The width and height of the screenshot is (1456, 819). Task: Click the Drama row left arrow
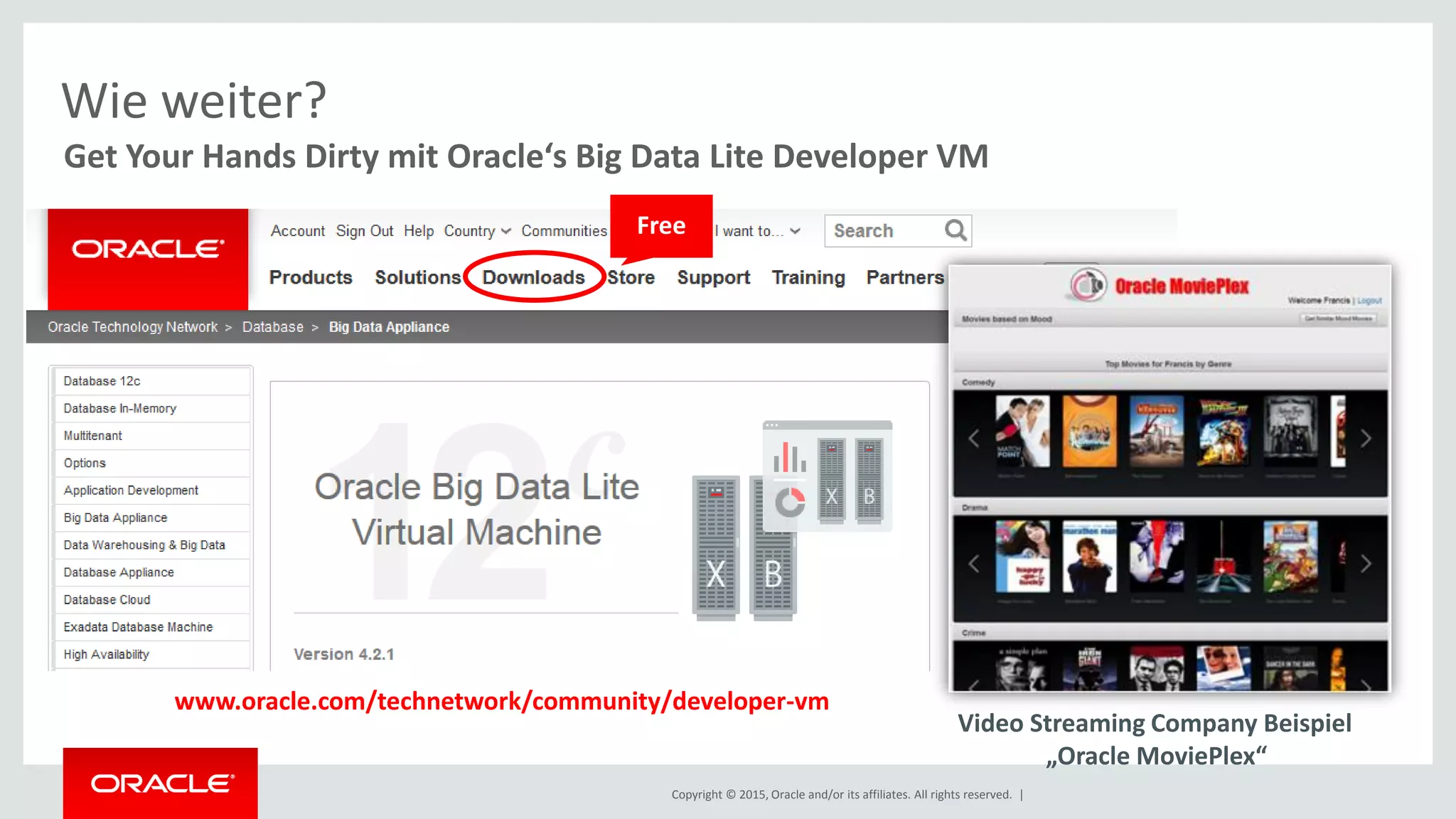pos(974,564)
